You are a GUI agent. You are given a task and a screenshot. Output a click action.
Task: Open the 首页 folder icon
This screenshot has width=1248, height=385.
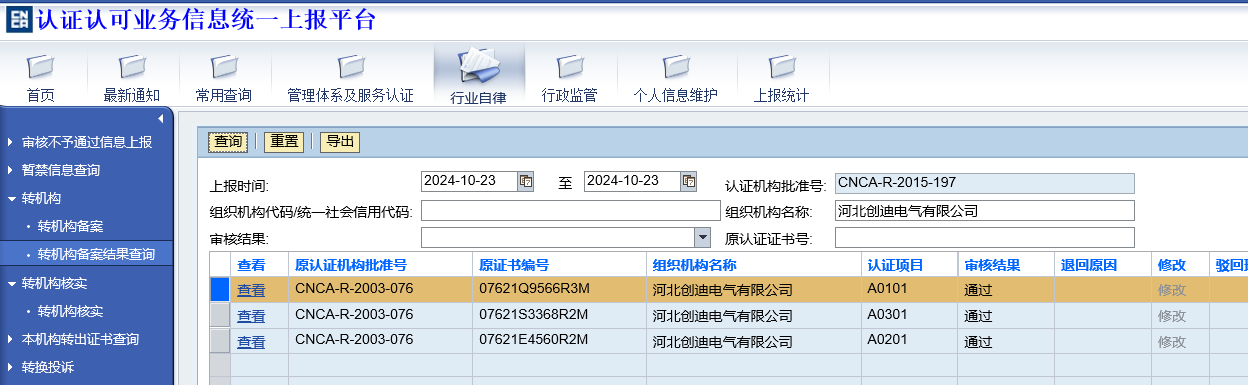(x=41, y=66)
